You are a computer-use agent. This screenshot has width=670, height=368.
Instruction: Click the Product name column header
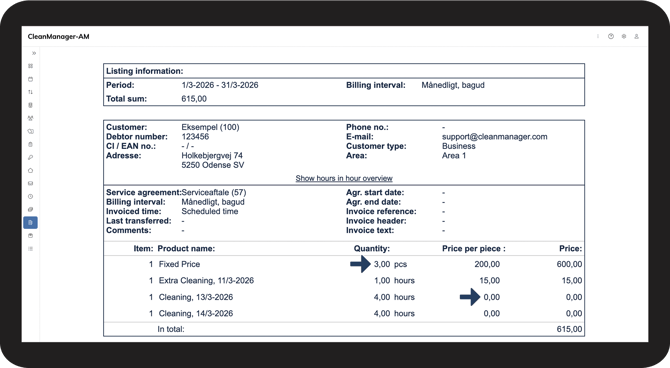tap(186, 248)
